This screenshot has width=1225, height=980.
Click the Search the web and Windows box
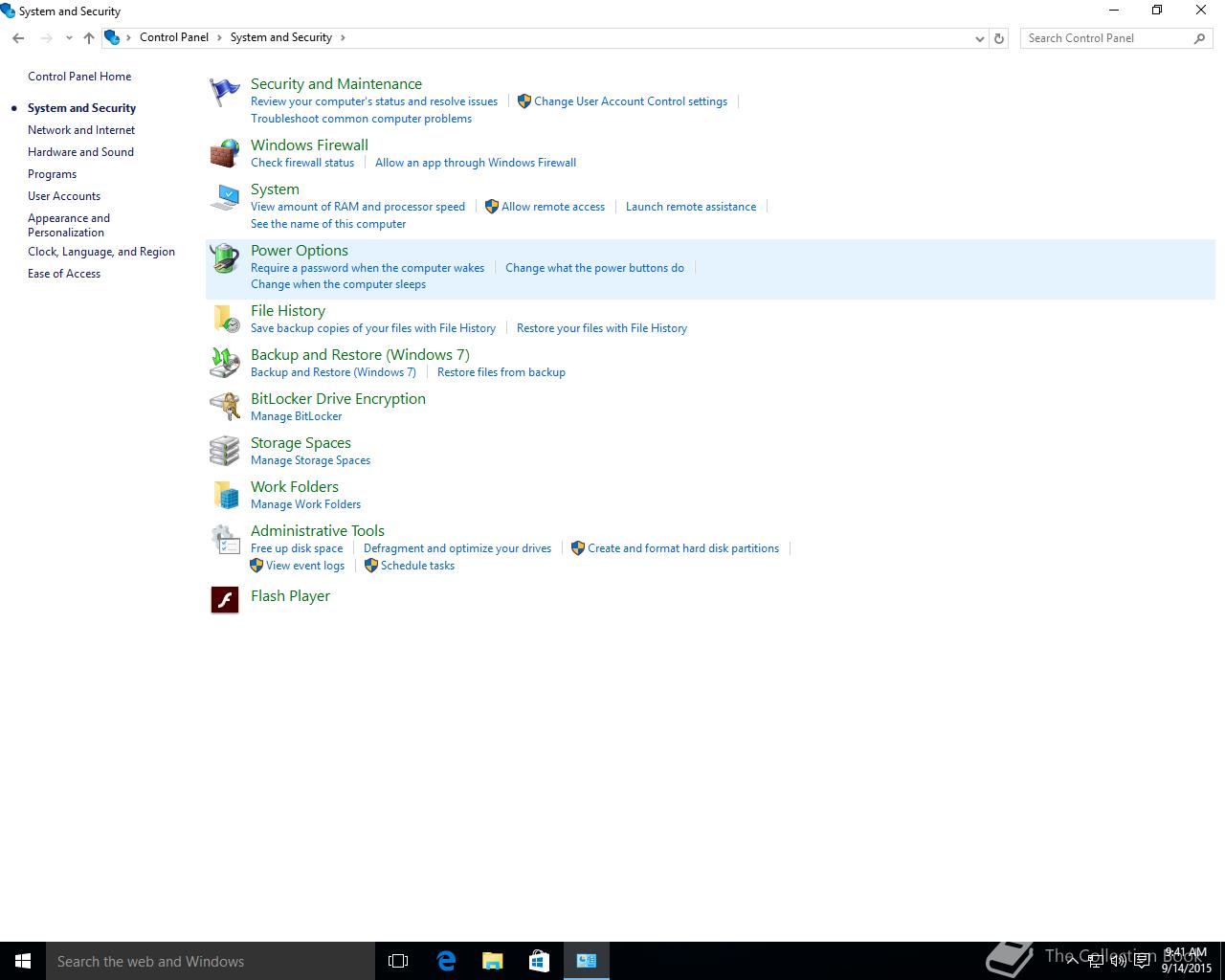tap(211, 961)
